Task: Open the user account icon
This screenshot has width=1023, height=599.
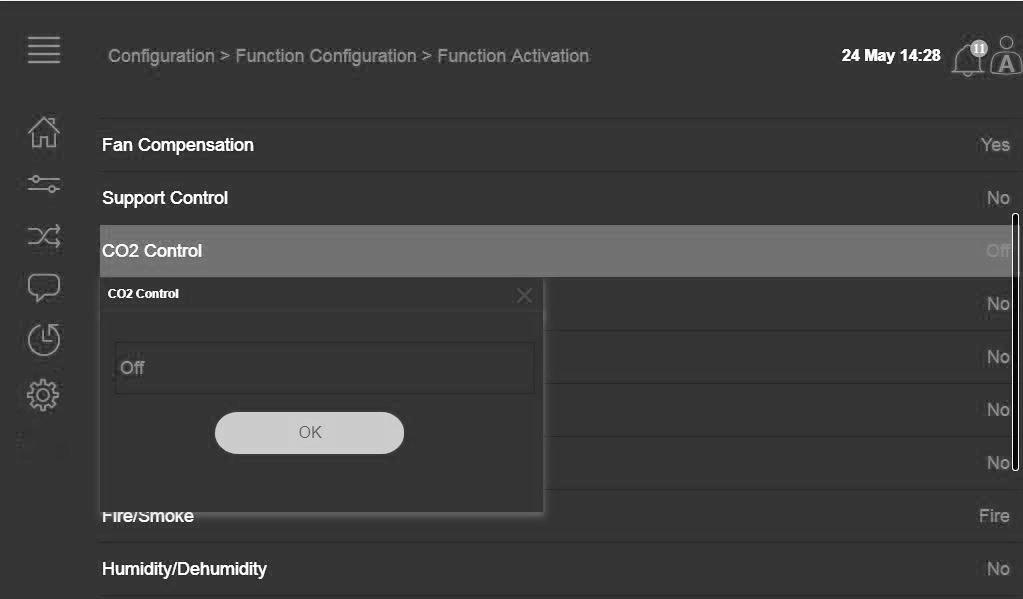Action: [1006, 56]
